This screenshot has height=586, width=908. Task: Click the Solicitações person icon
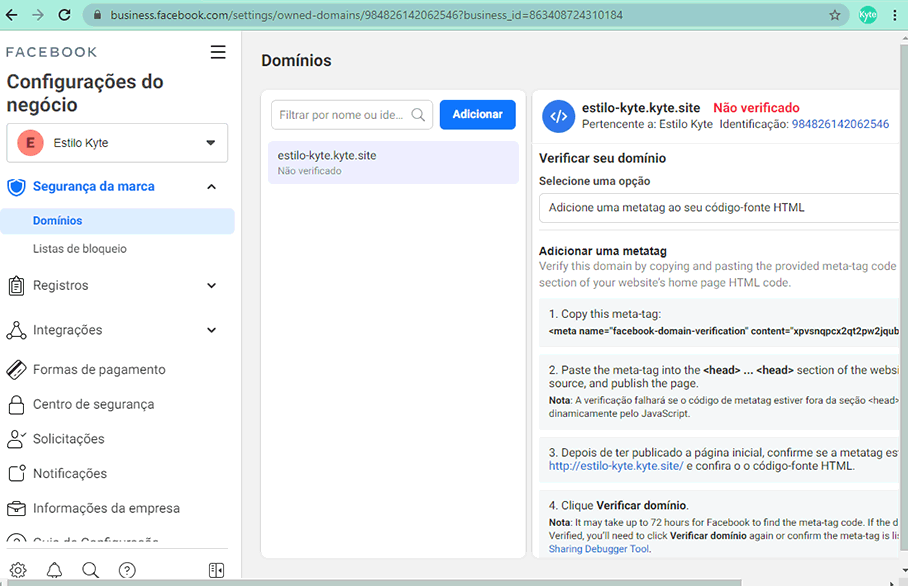[x=16, y=439]
